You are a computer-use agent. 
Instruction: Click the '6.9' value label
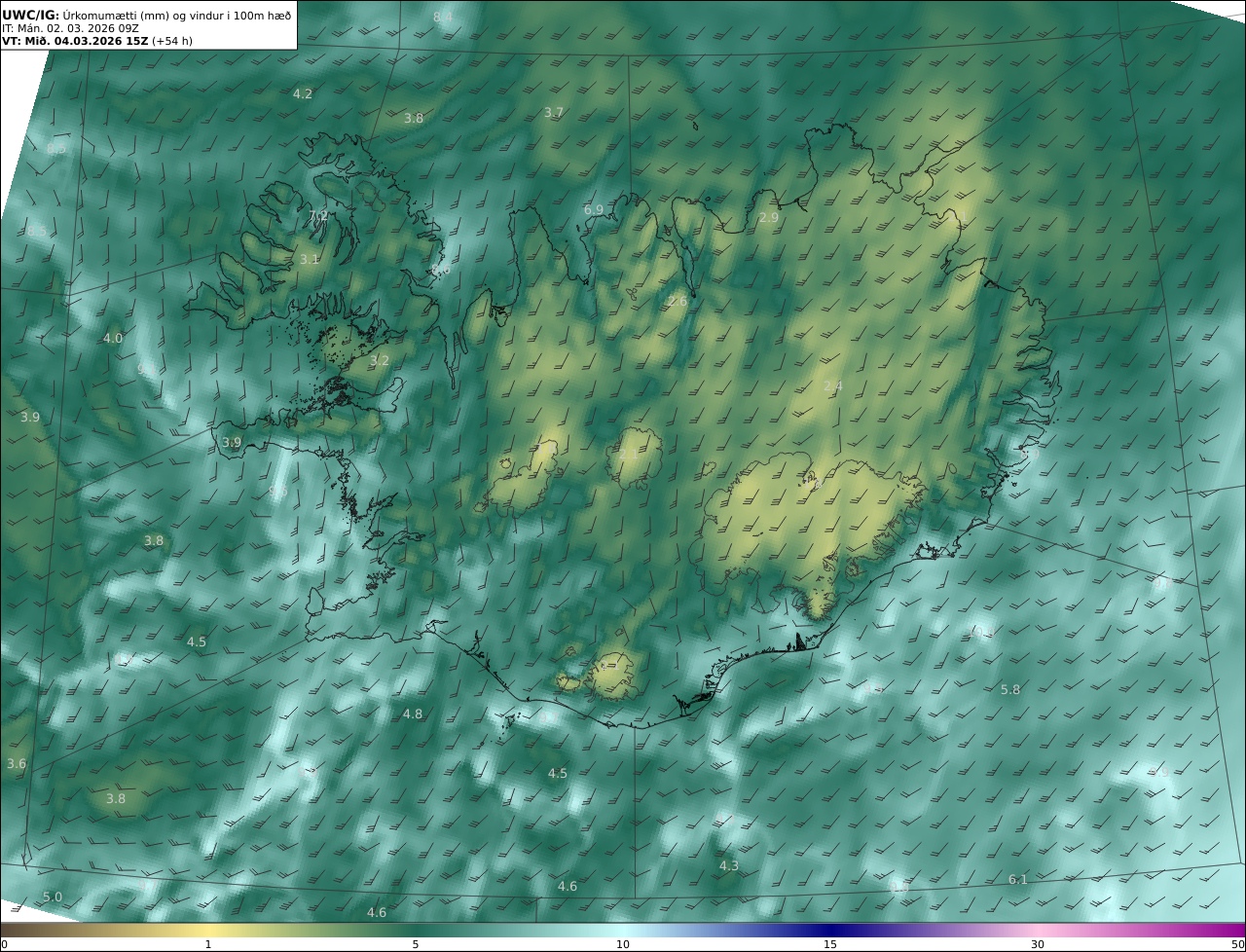click(x=594, y=210)
